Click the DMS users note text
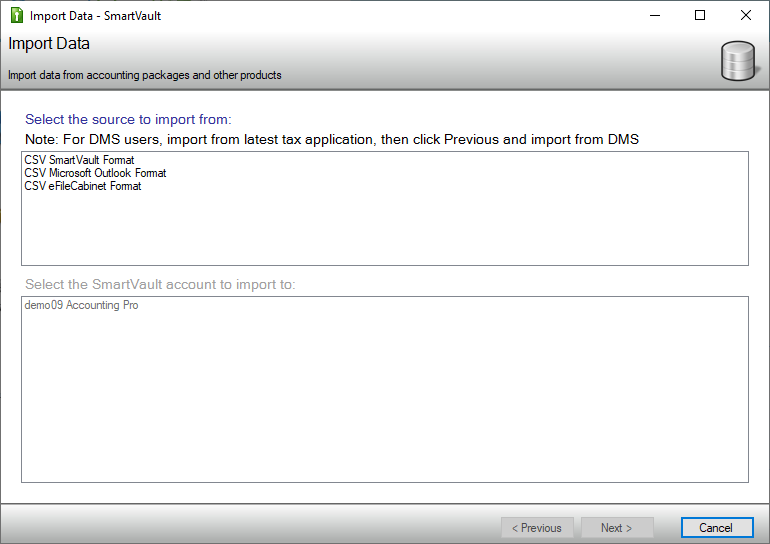Viewport: 770px width, 544px height. (x=332, y=139)
